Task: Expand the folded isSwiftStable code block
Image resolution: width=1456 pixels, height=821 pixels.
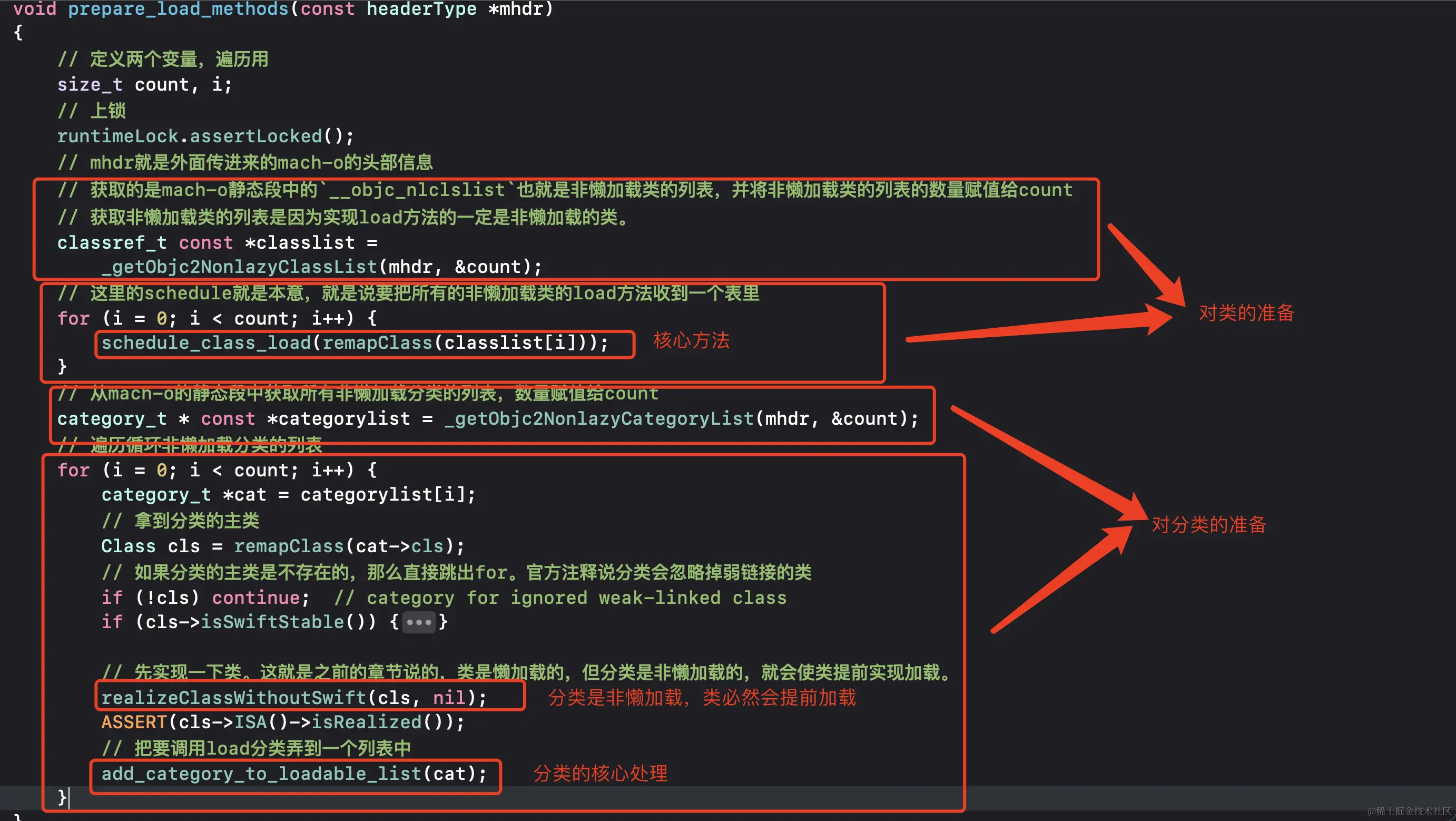Action: coord(419,622)
